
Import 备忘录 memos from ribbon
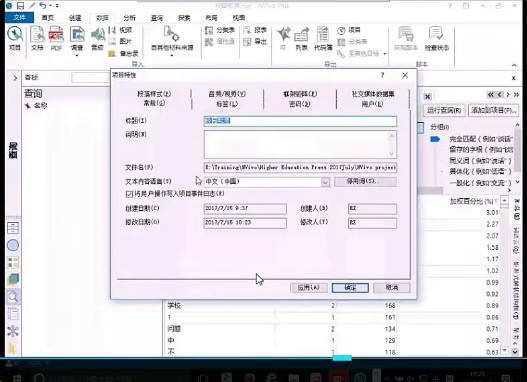point(123,53)
